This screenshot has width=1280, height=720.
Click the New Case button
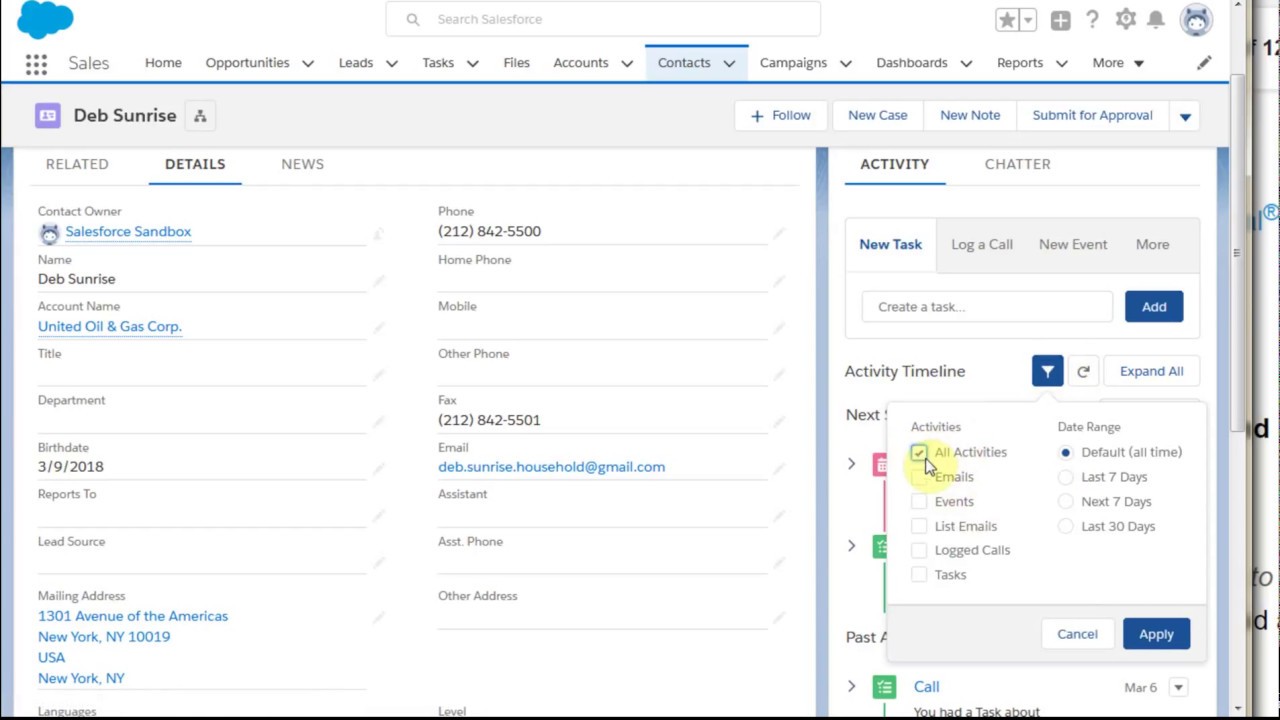(x=878, y=116)
